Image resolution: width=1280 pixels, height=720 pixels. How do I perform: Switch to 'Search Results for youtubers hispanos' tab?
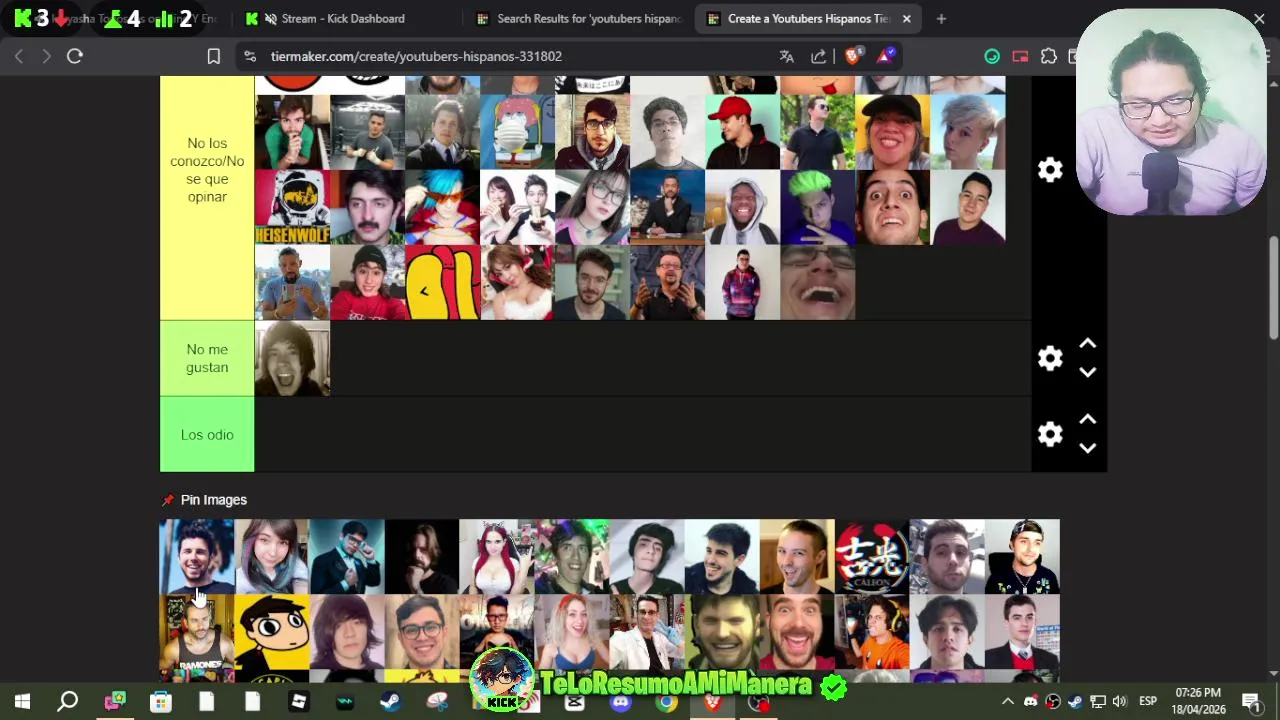coord(580,19)
